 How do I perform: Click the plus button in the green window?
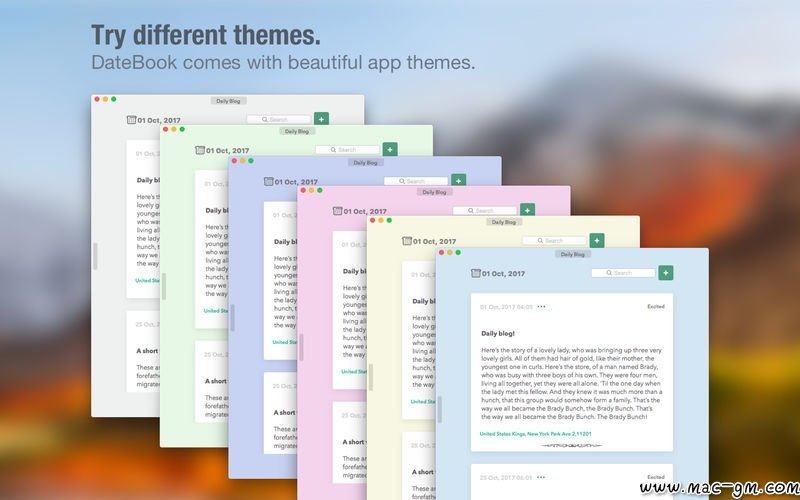[x=390, y=149]
